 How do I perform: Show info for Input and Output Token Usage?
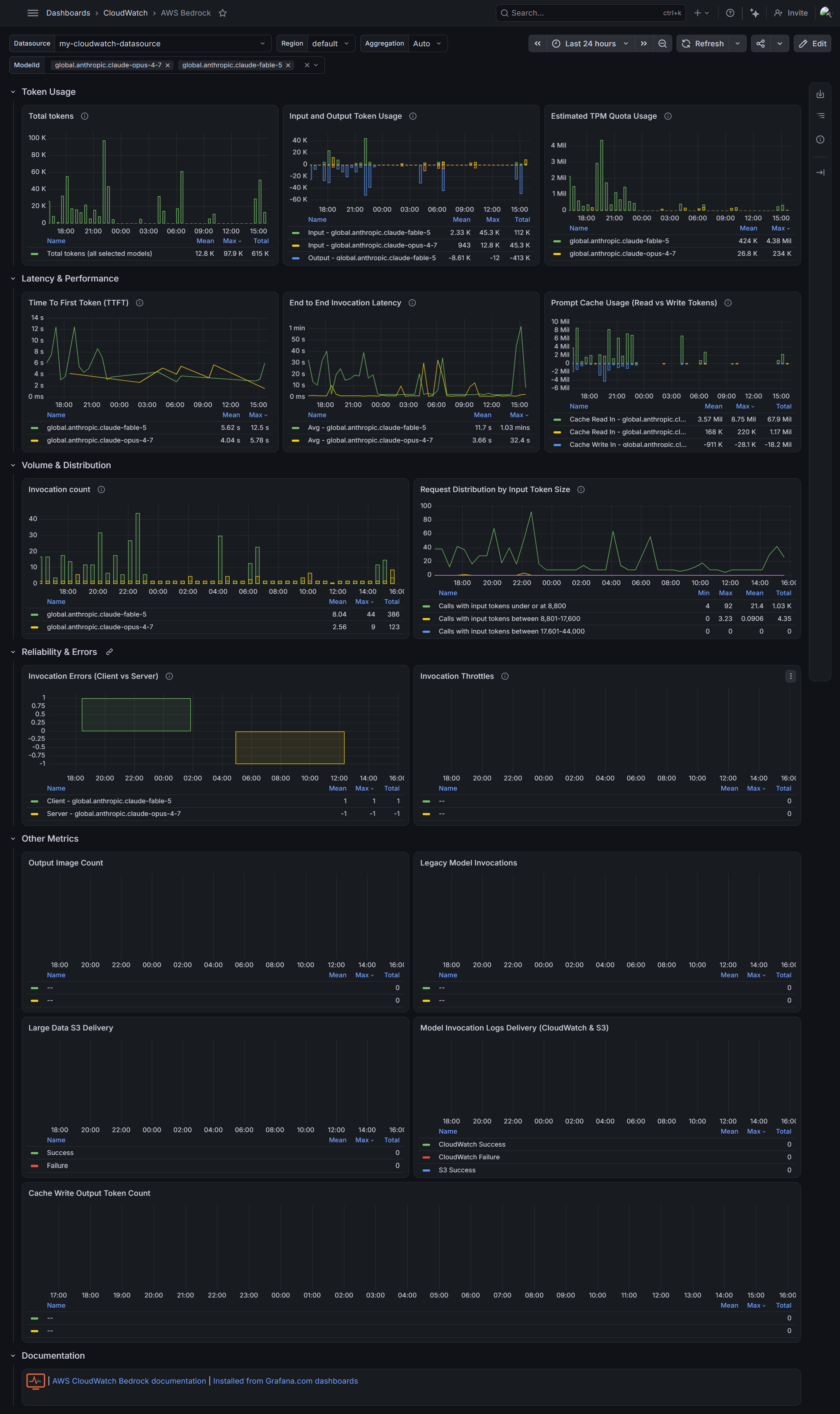[413, 116]
